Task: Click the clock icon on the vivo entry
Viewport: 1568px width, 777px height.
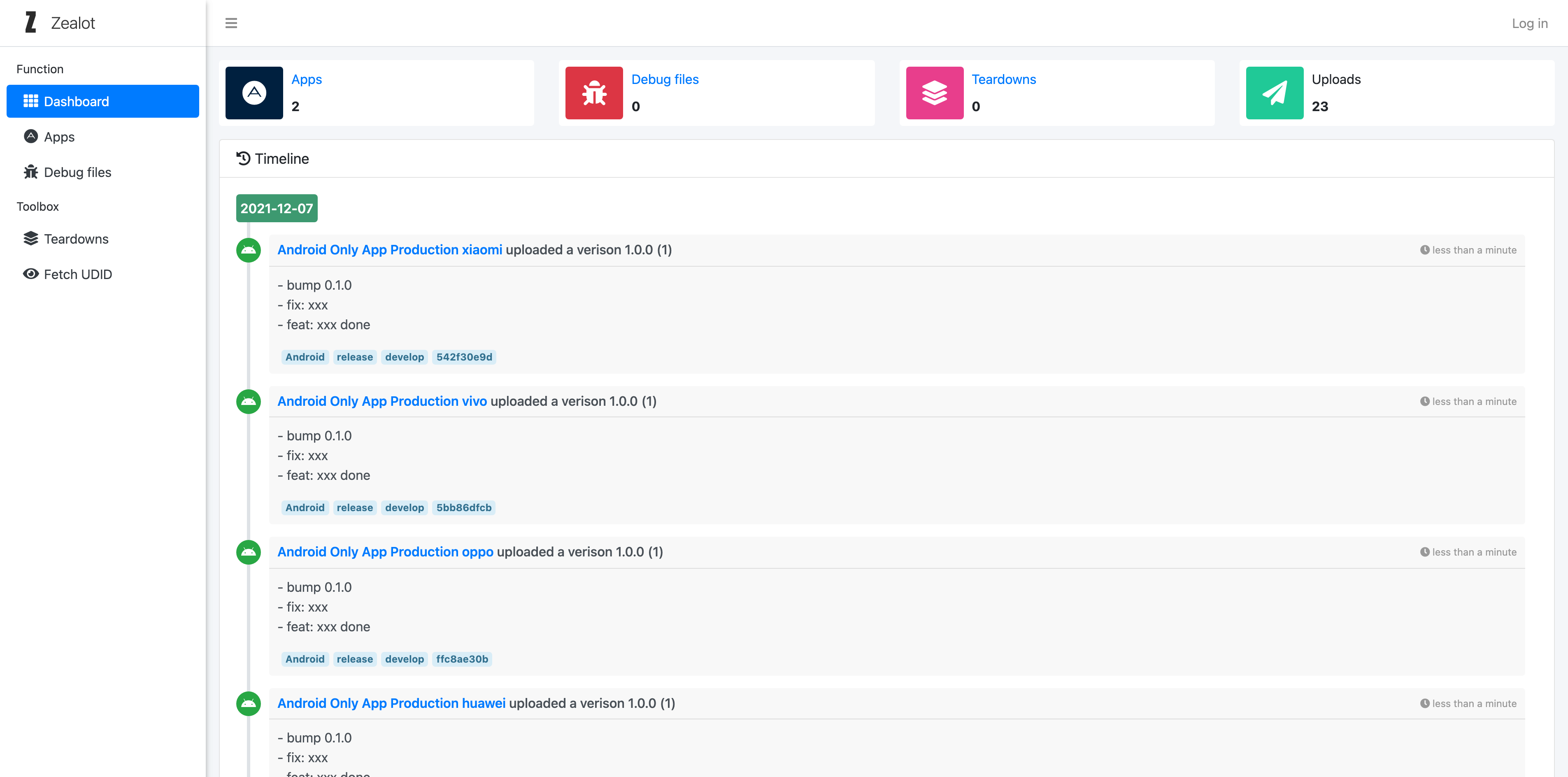Action: (x=1424, y=402)
